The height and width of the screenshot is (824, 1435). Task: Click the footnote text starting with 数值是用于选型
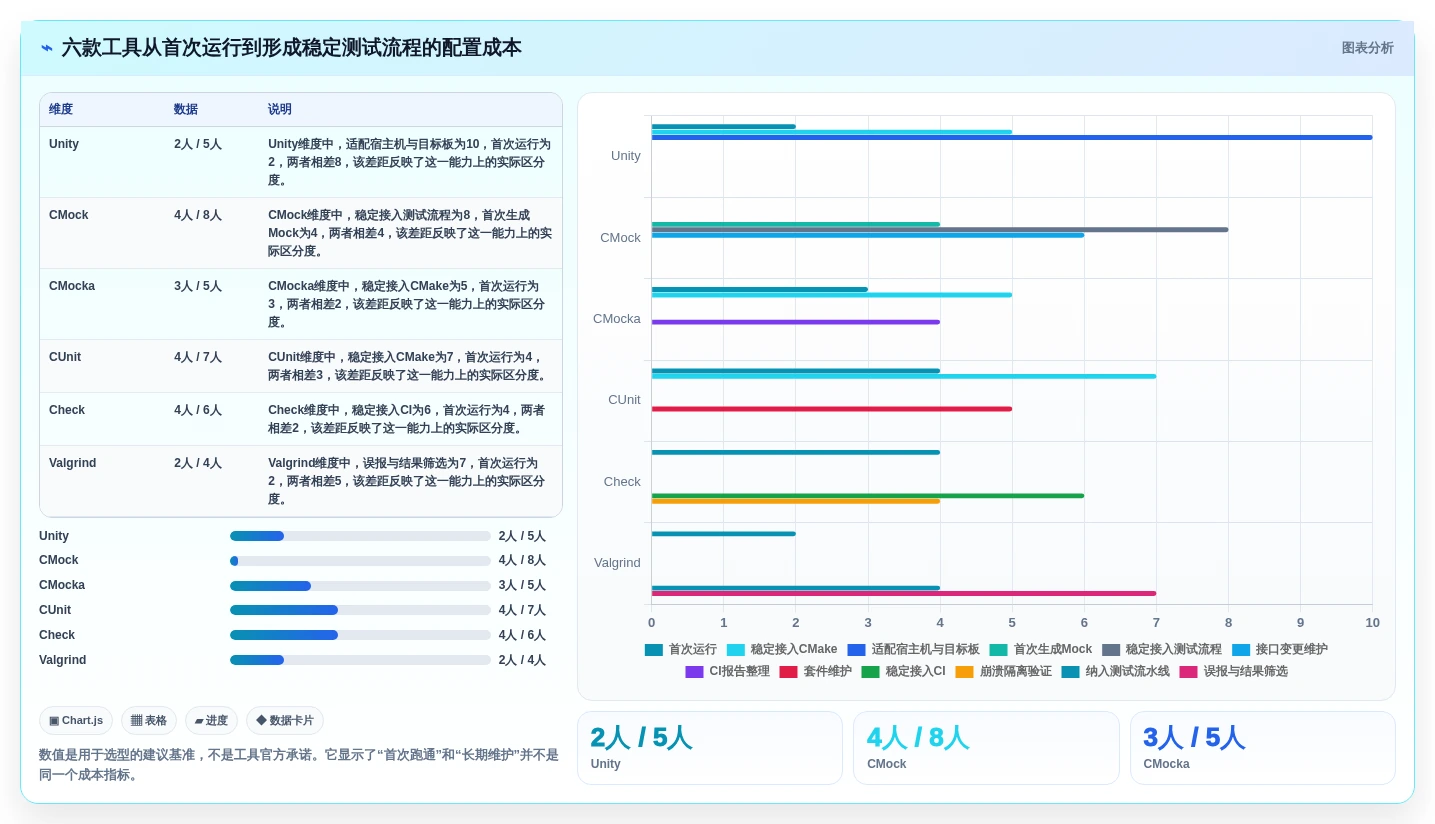[x=299, y=765]
